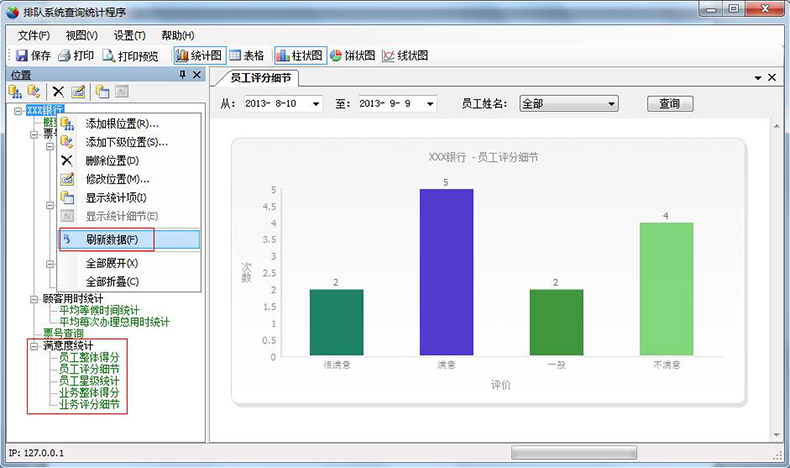Open the start date dropdown 2013-8-10
The width and height of the screenshot is (790, 468).
316,103
